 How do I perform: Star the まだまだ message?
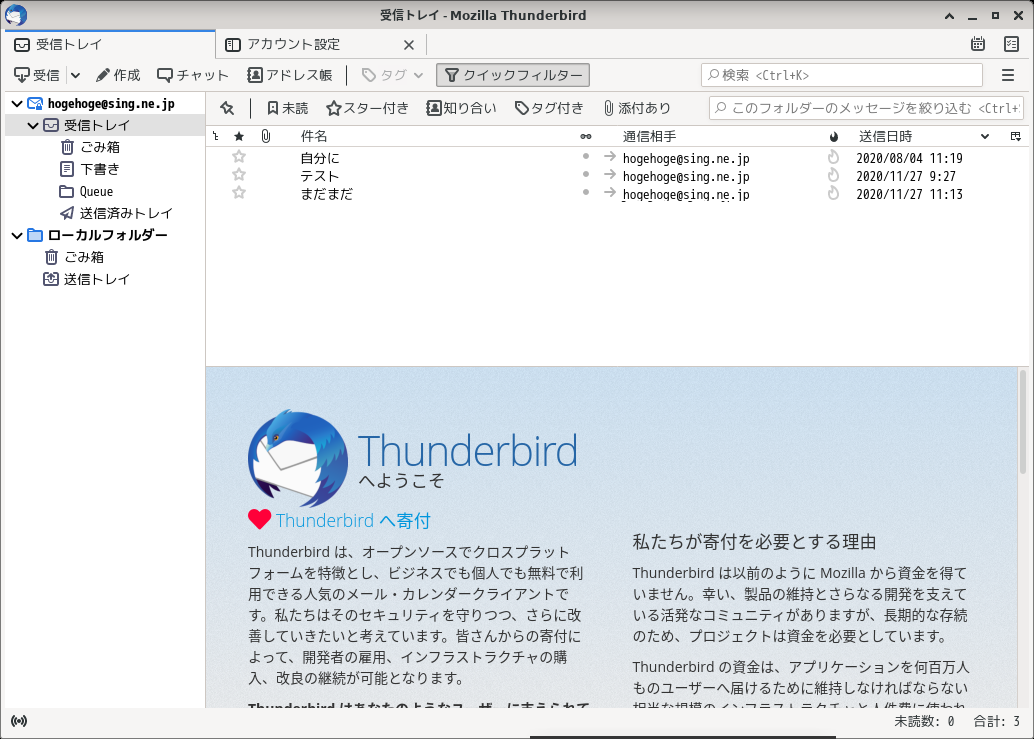click(x=239, y=192)
